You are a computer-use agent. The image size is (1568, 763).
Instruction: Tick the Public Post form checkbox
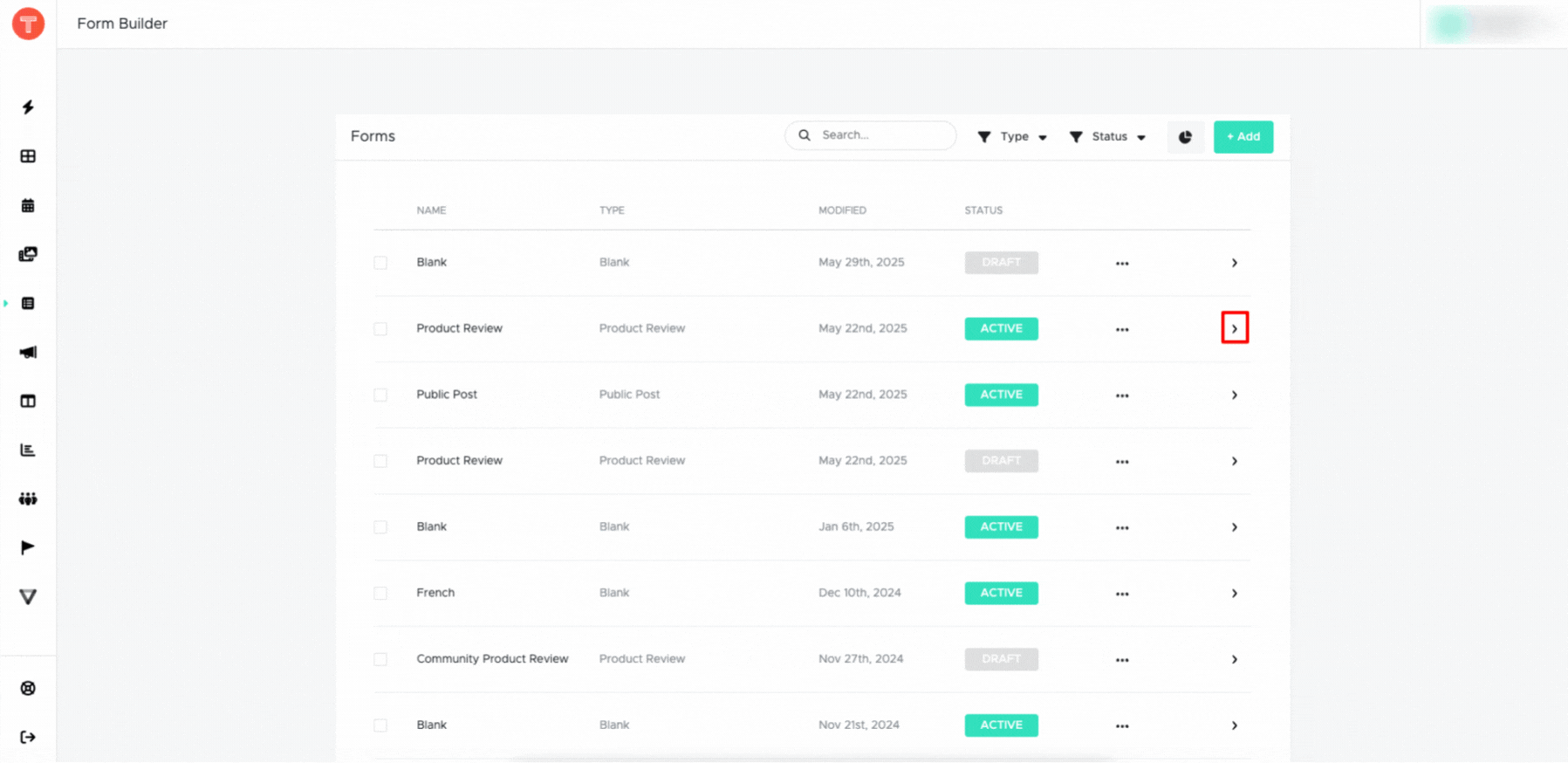(x=380, y=395)
